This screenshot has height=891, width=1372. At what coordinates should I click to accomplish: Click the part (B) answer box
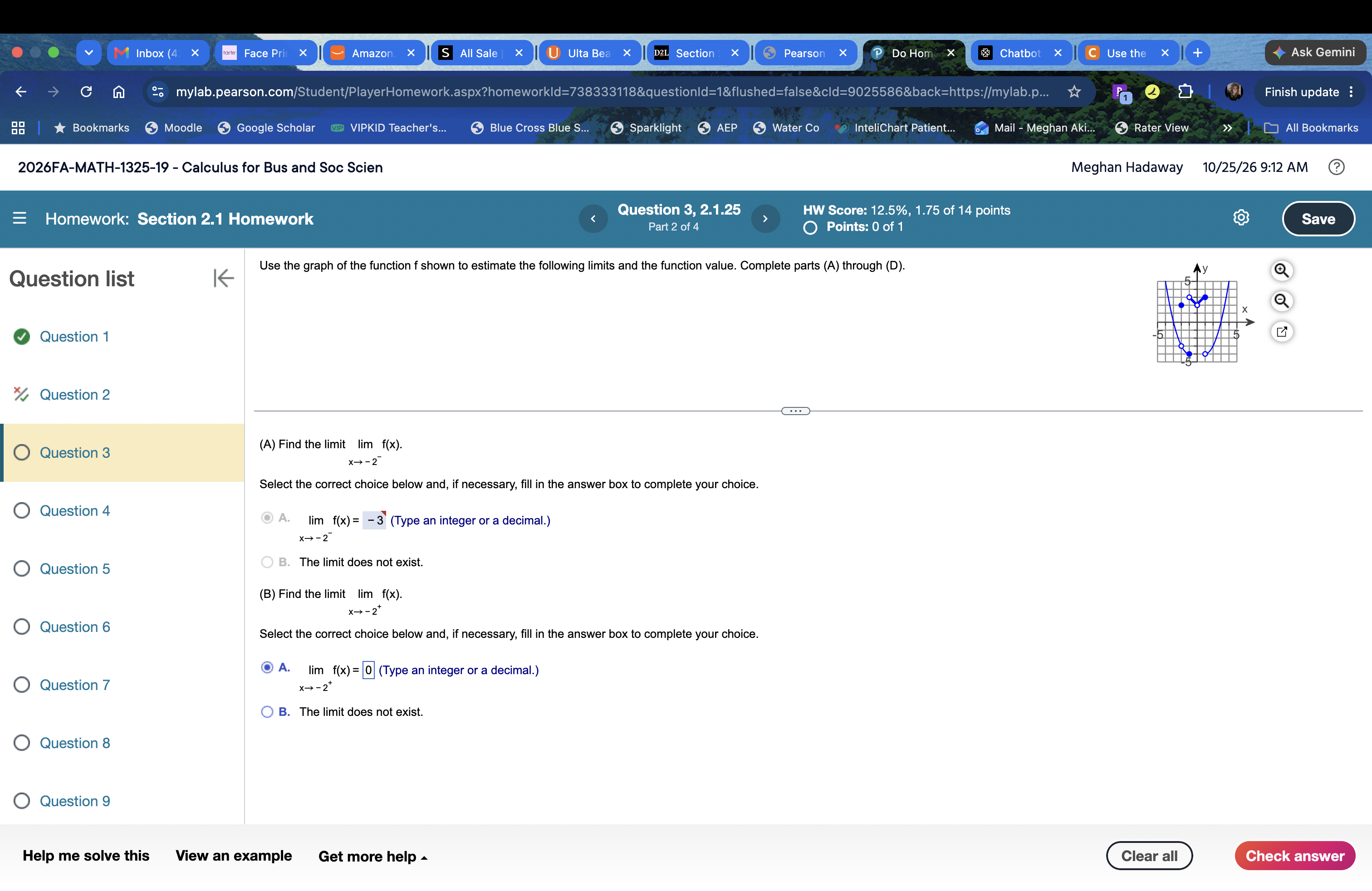pos(368,670)
